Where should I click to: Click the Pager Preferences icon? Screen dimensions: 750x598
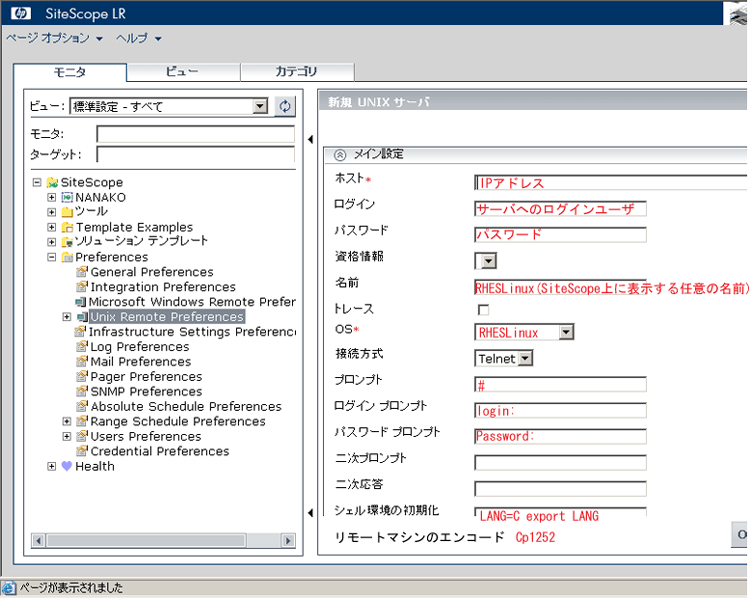coord(82,377)
